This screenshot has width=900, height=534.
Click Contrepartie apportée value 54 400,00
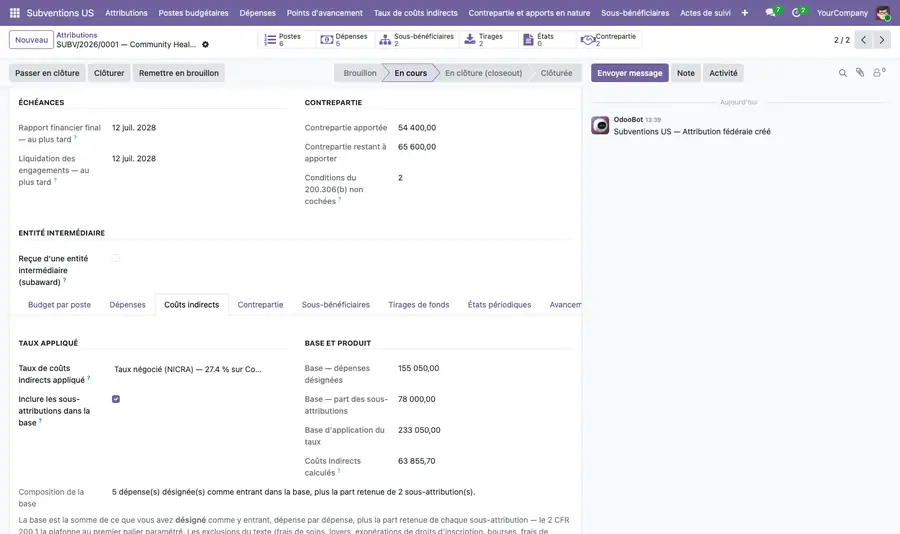pos(417,127)
